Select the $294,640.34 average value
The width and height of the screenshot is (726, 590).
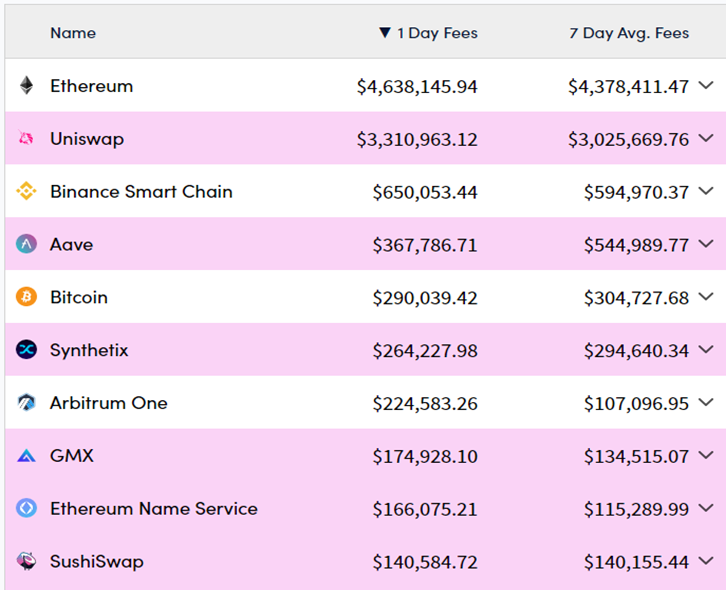pyautogui.click(x=636, y=351)
